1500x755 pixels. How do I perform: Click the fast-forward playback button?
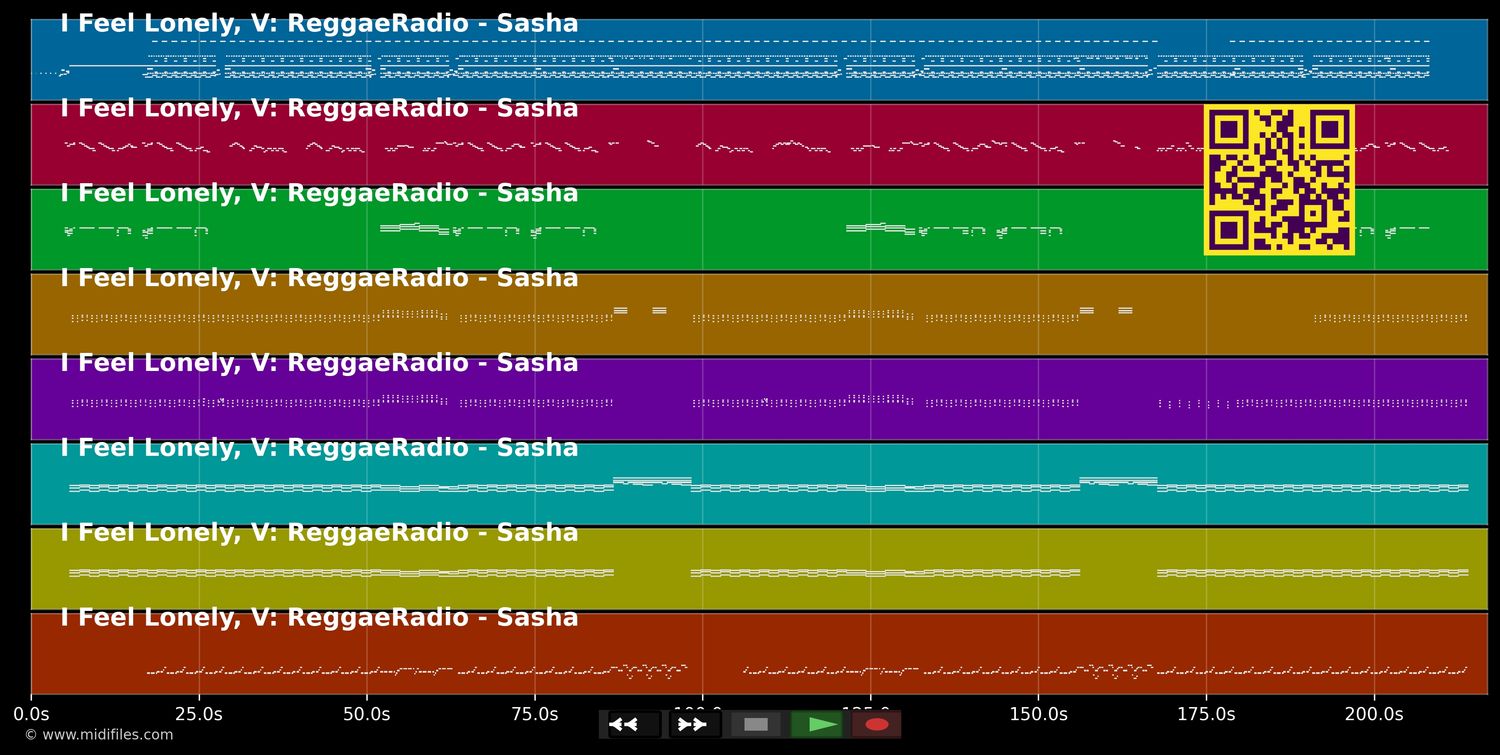(x=694, y=724)
